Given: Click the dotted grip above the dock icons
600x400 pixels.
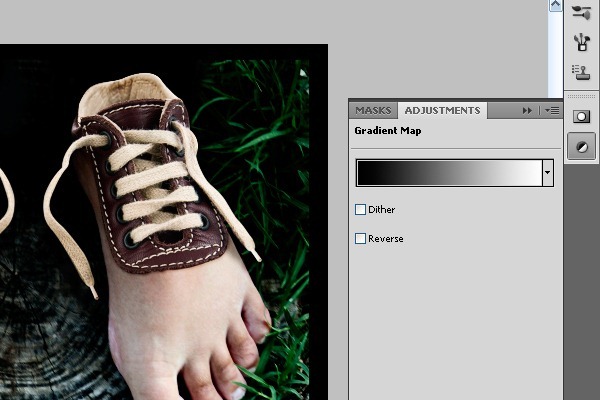Looking at the screenshot, I should coord(581,97).
